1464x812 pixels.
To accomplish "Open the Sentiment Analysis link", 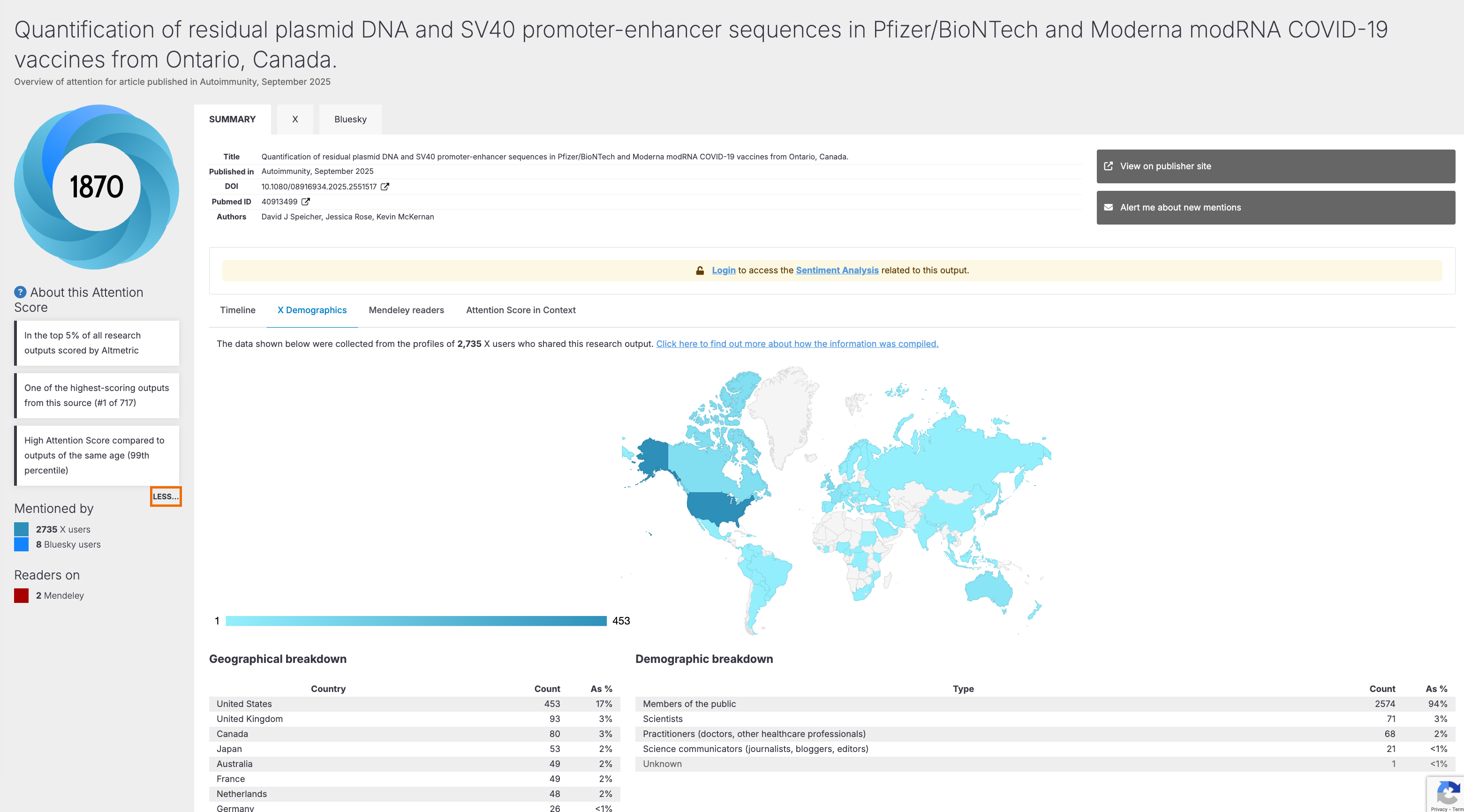I will [x=837, y=271].
